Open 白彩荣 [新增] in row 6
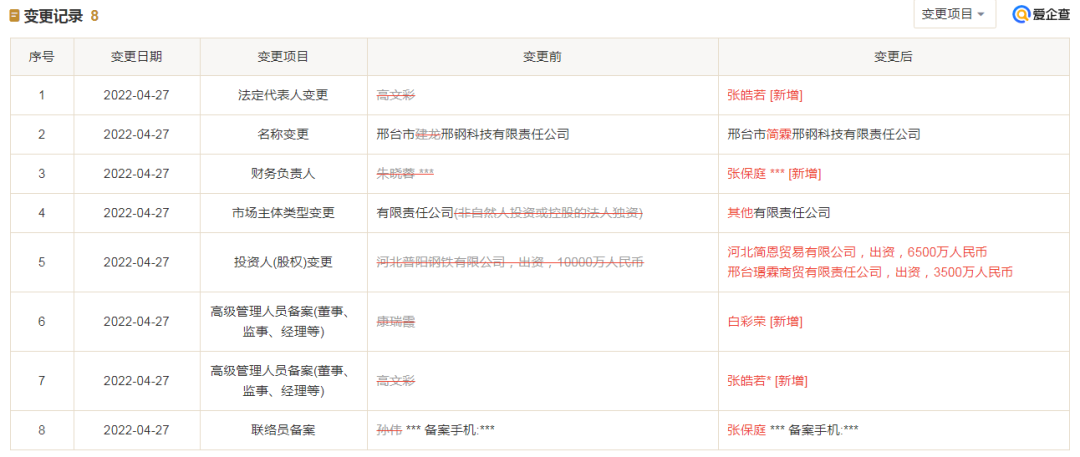The width and height of the screenshot is (1080, 457). [x=765, y=321]
